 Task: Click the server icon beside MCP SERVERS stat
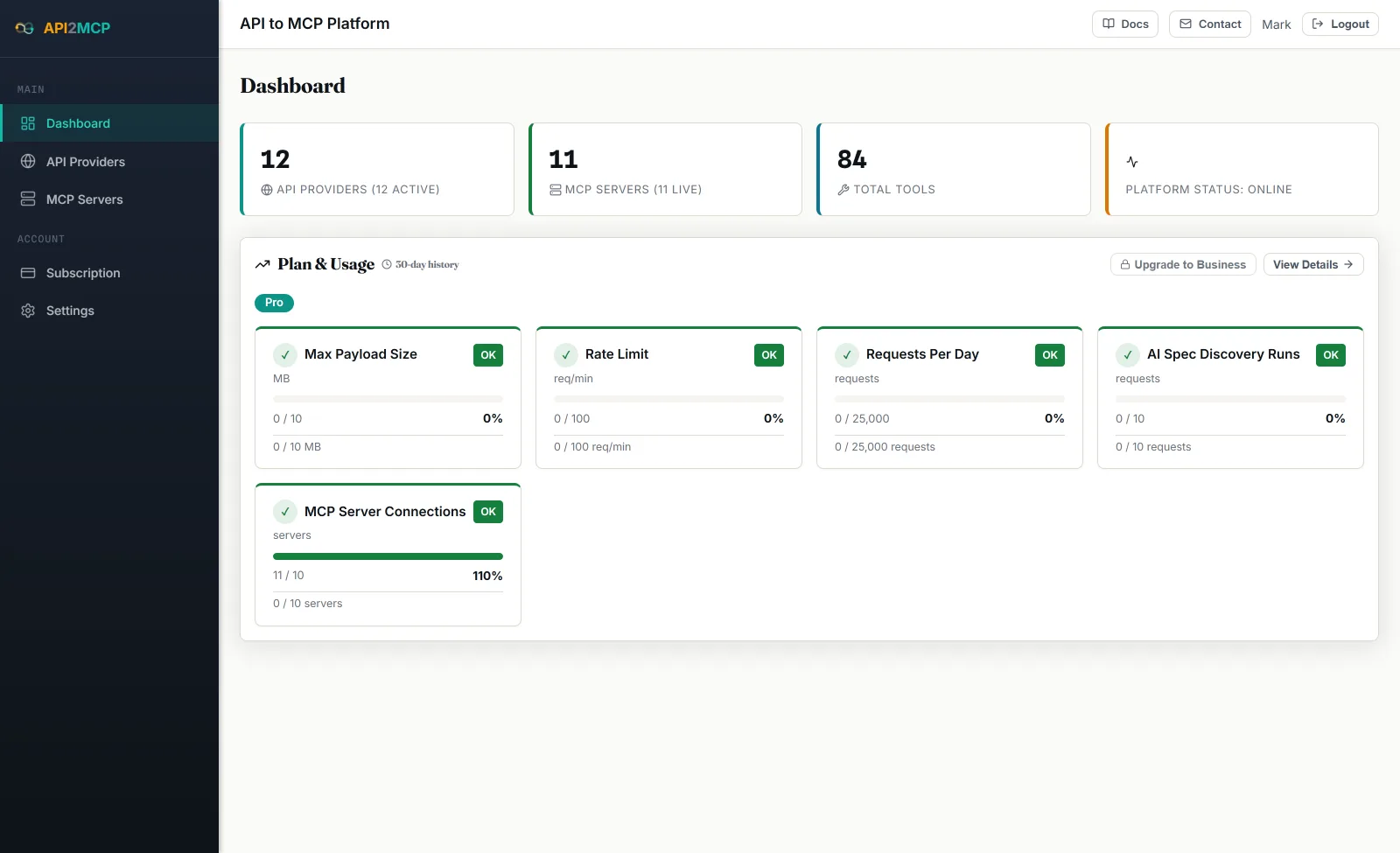click(x=556, y=190)
